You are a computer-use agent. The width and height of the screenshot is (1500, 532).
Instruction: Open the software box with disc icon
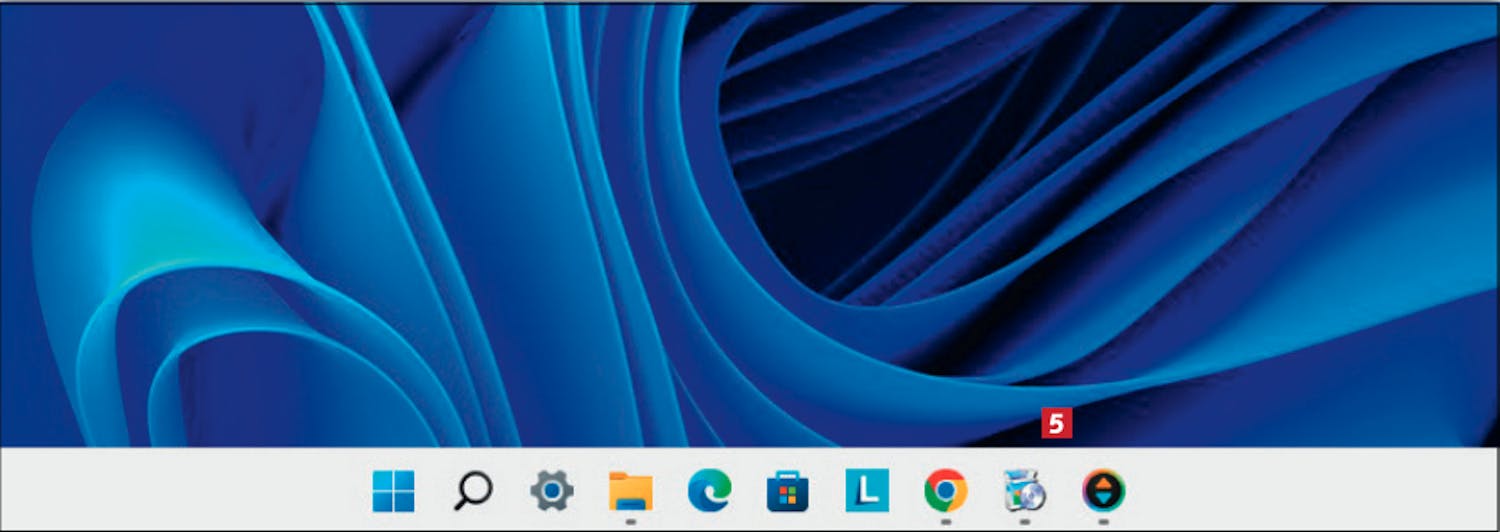[x=1024, y=491]
